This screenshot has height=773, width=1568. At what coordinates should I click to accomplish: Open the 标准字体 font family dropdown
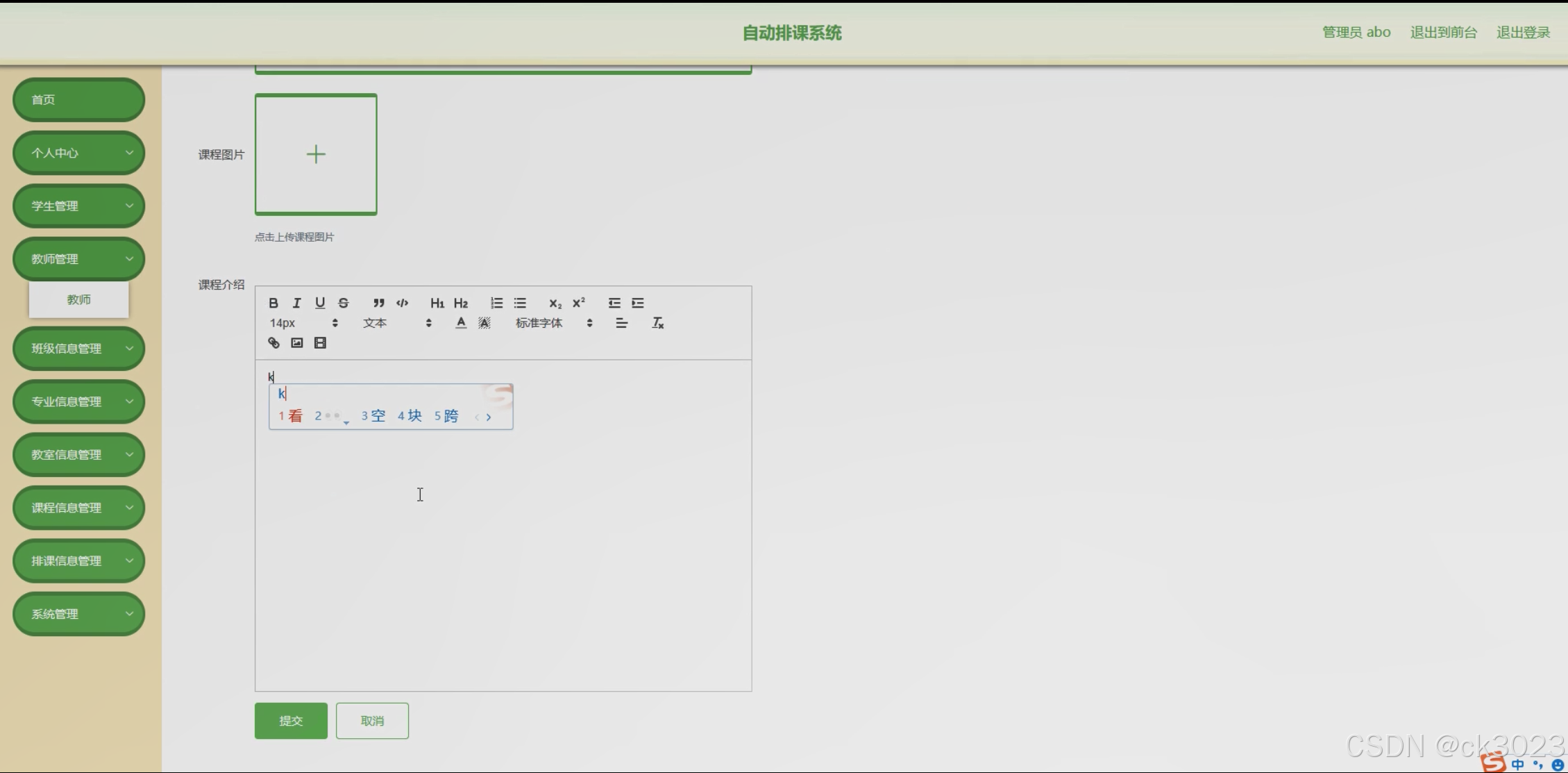[x=553, y=323]
